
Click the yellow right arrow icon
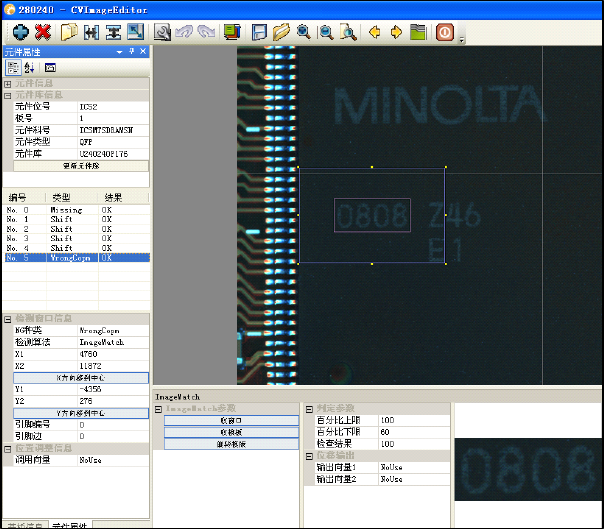(x=396, y=32)
